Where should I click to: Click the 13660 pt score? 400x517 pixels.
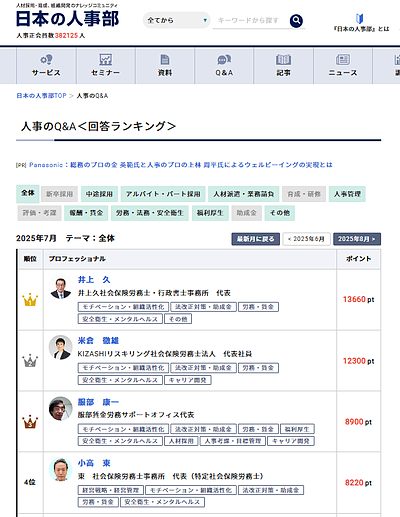coord(358,299)
